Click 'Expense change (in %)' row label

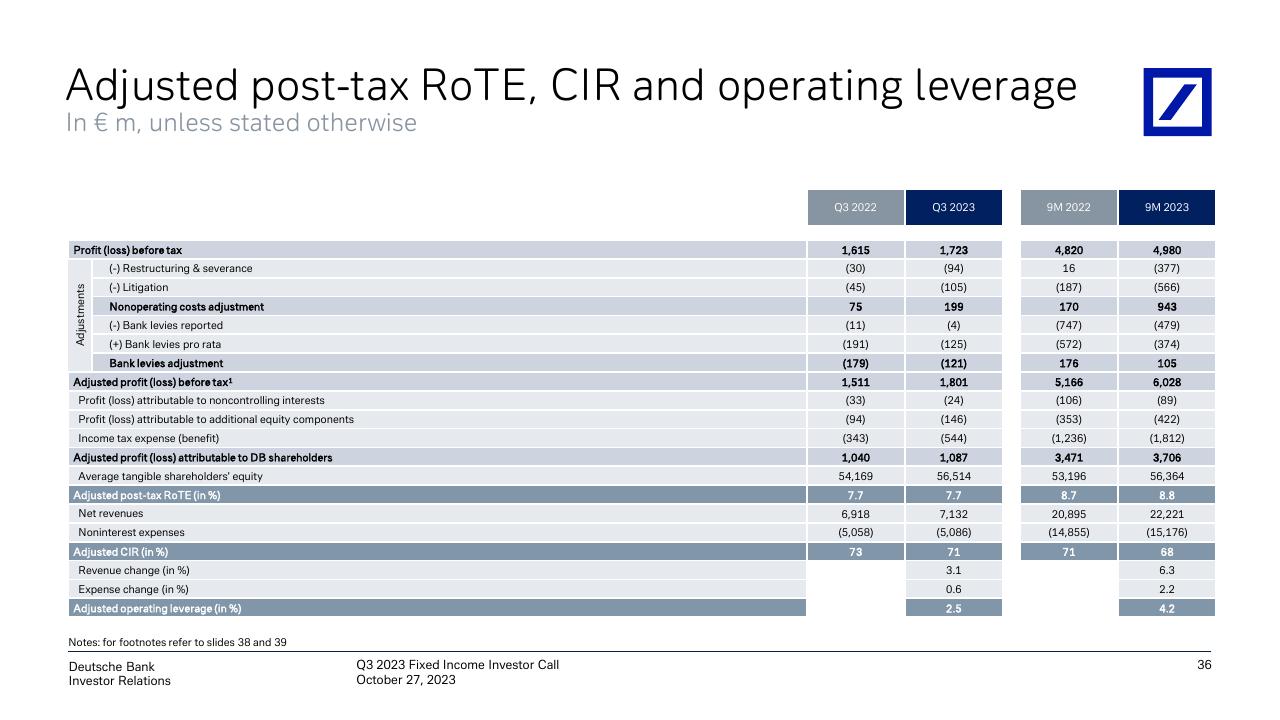tap(133, 589)
